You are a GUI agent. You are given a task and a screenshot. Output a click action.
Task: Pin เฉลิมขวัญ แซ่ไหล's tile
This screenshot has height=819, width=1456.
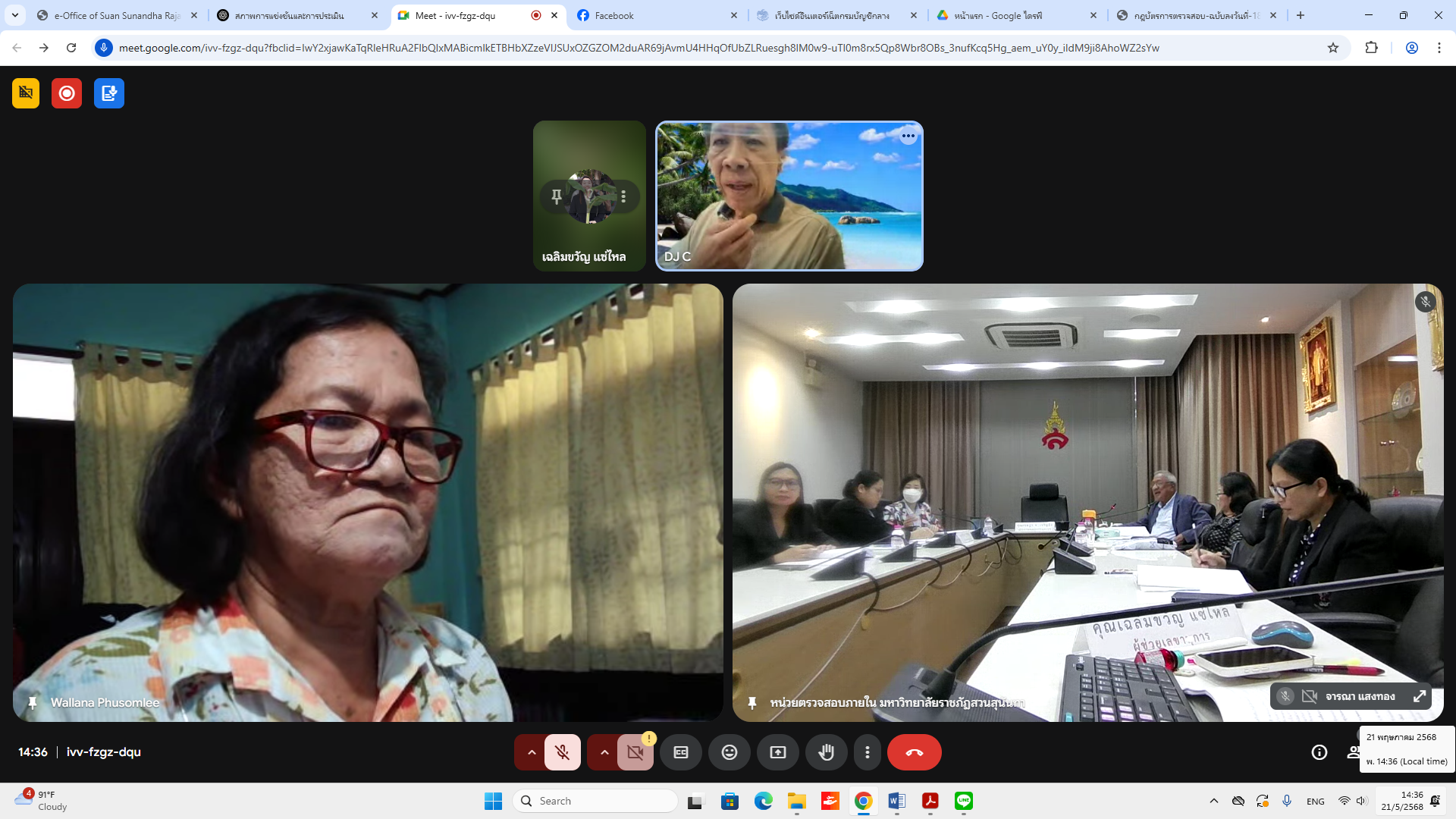pos(557,196)
